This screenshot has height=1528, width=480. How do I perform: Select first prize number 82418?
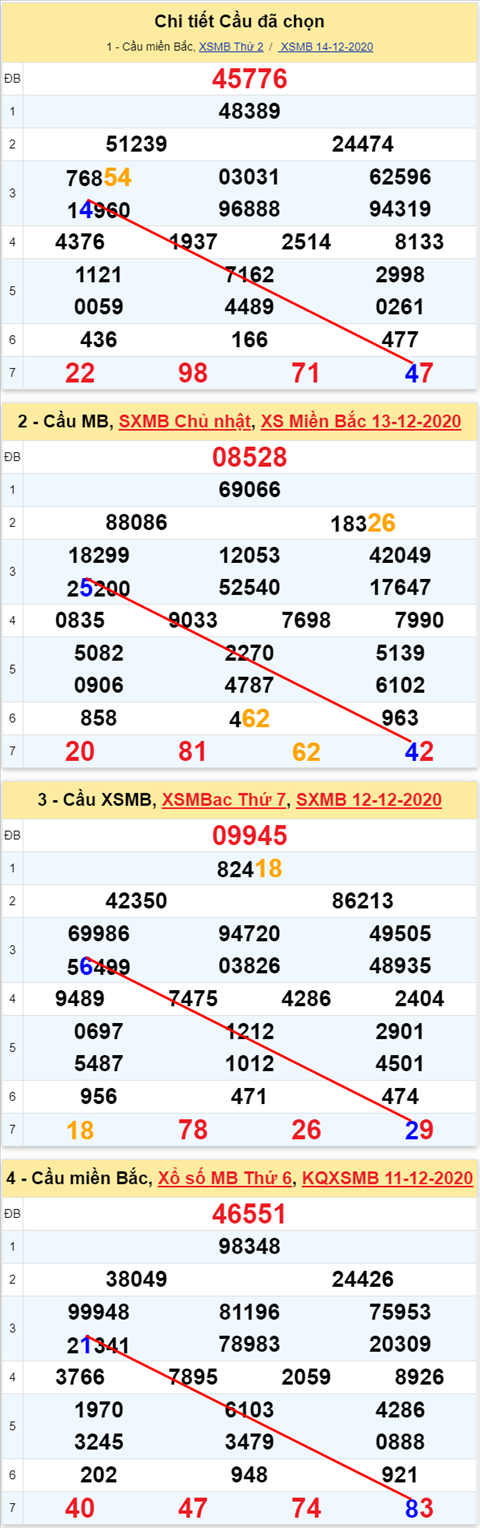(x=249, y=868)
